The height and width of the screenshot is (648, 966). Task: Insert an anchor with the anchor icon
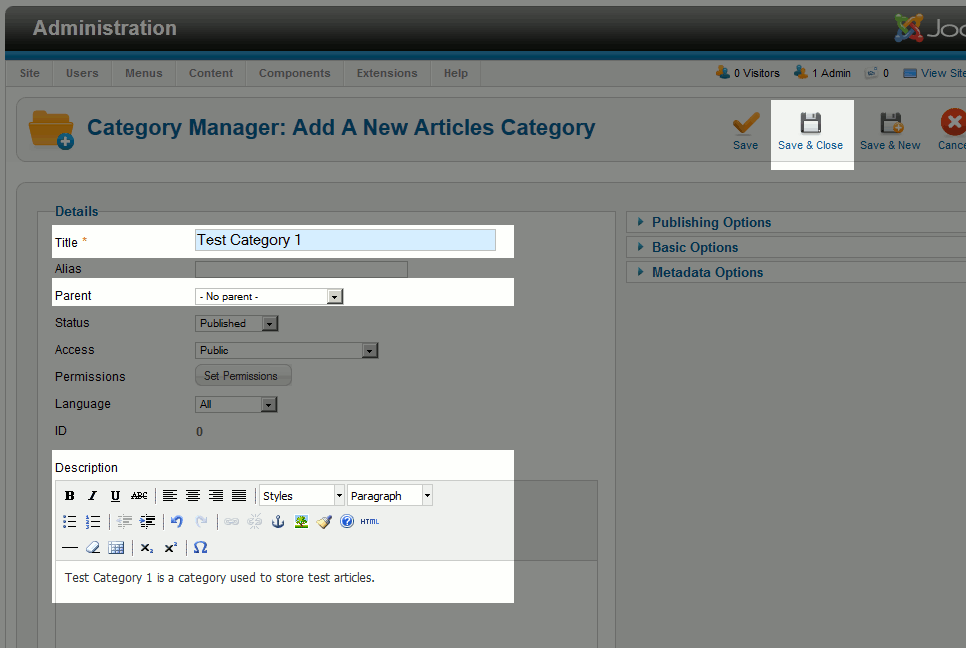click(x=279, y=522)
